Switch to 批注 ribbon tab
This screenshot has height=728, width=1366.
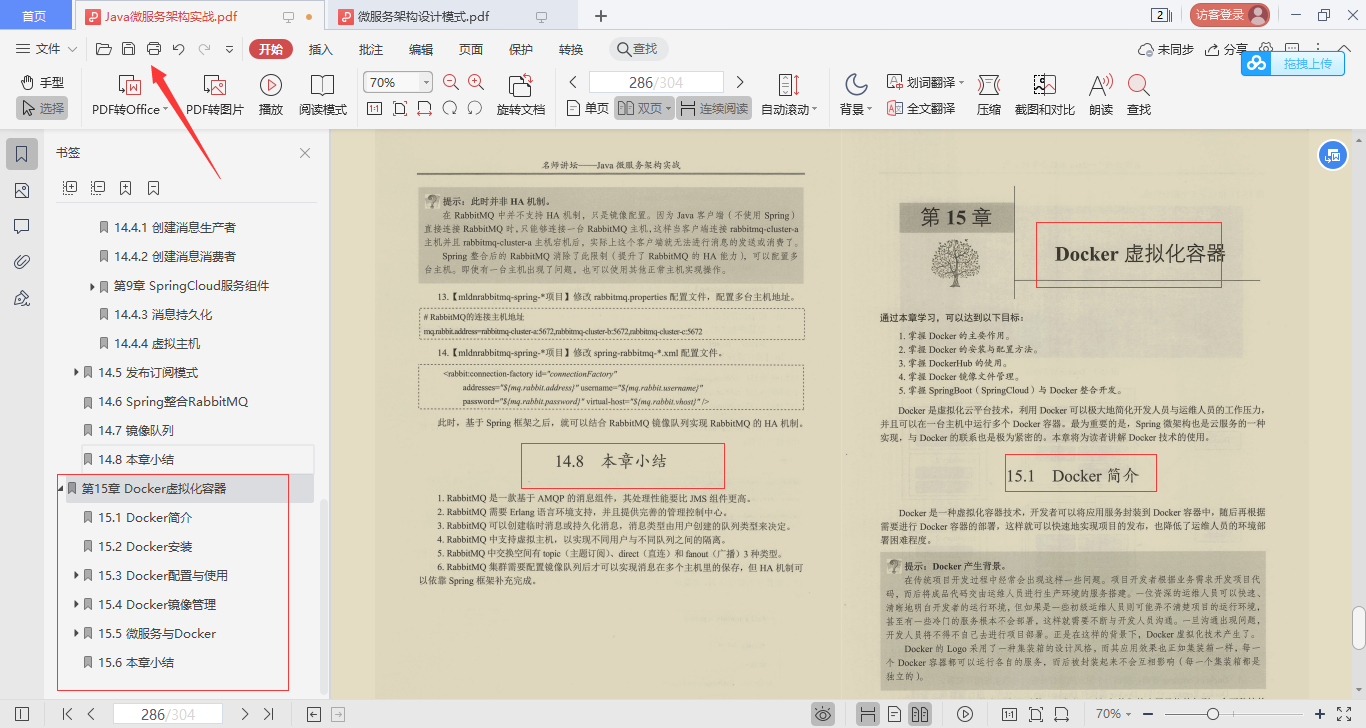pyautogui.click(x=371, y=49)
